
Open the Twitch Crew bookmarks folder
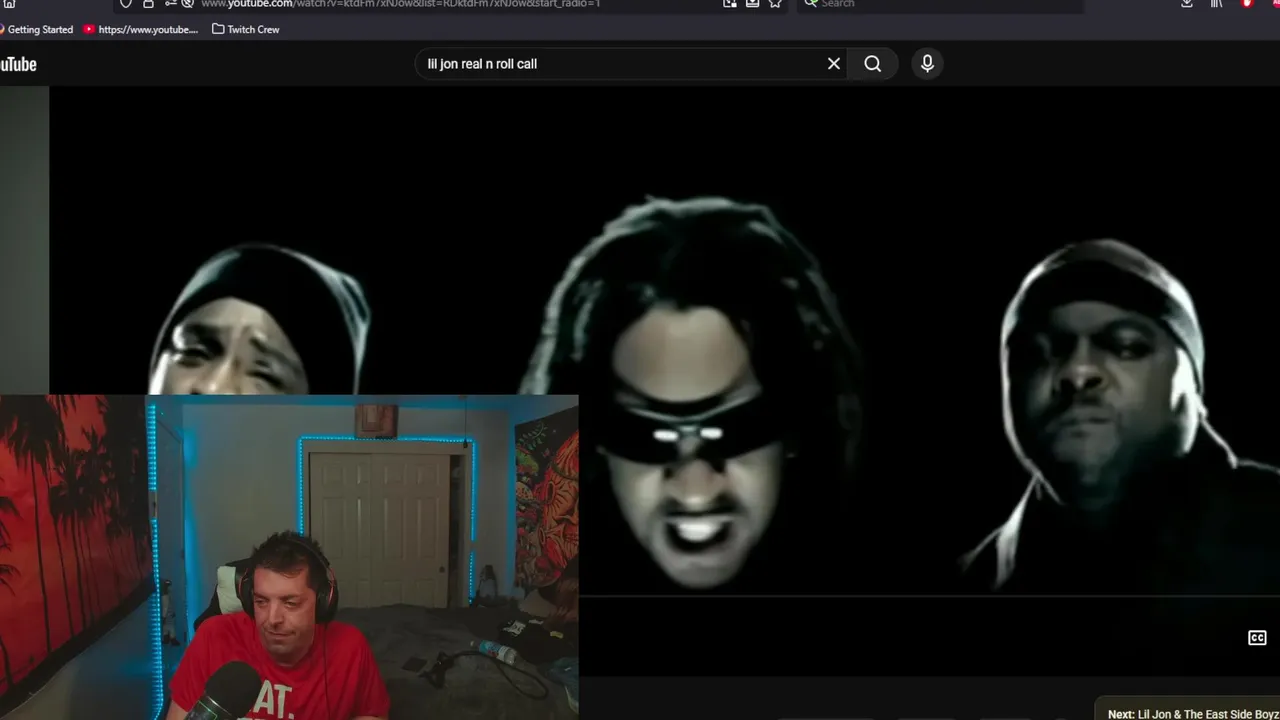point(246,30)
